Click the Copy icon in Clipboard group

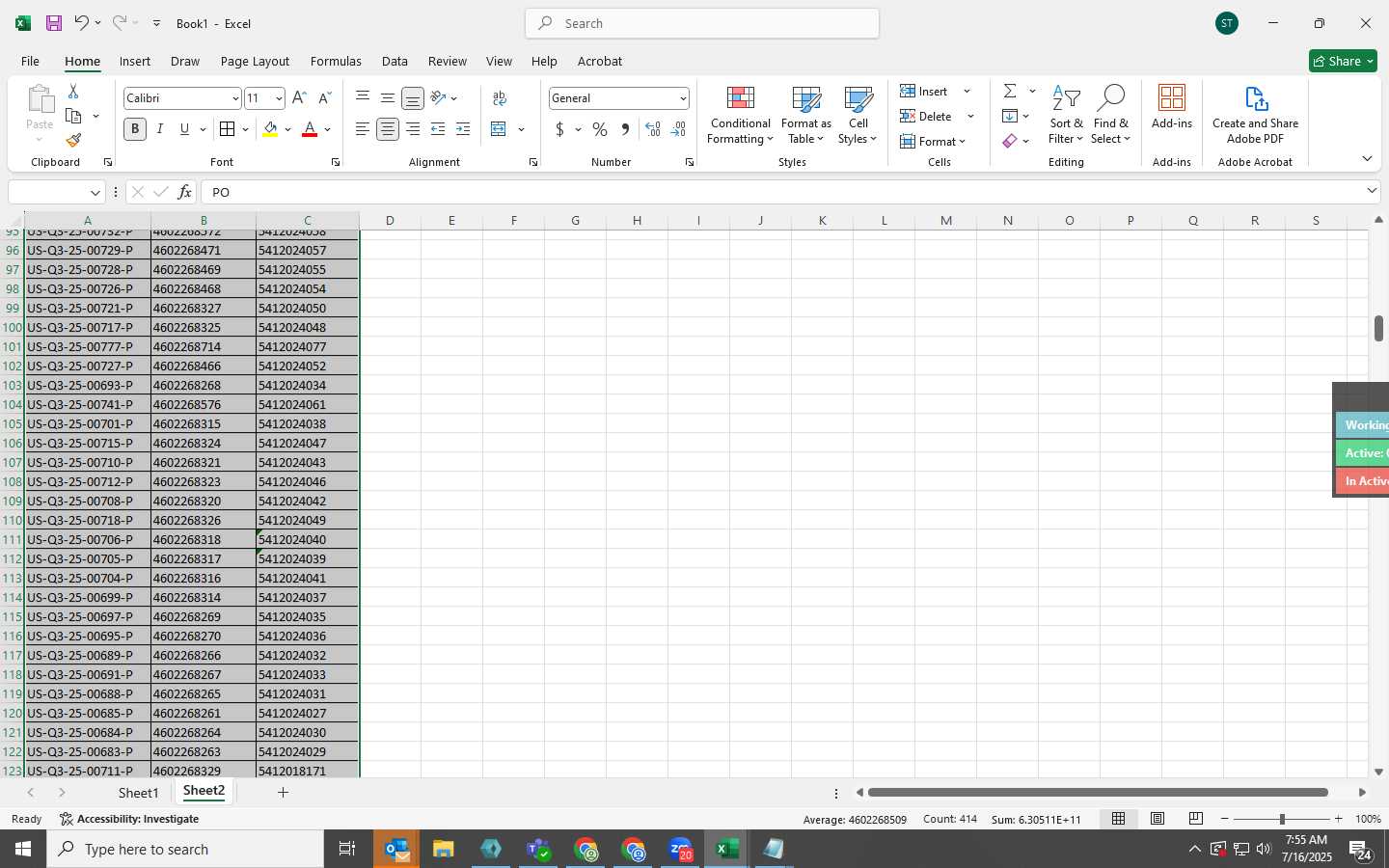point(73,116)
